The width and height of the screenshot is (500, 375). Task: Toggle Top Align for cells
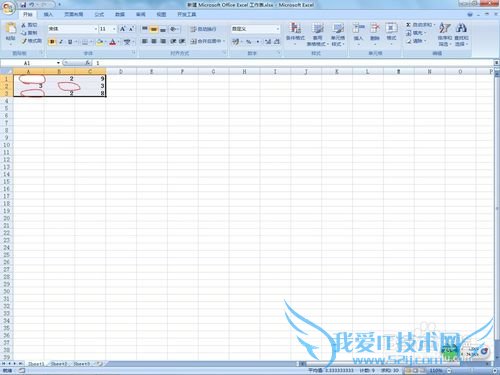tap(145, 29)
